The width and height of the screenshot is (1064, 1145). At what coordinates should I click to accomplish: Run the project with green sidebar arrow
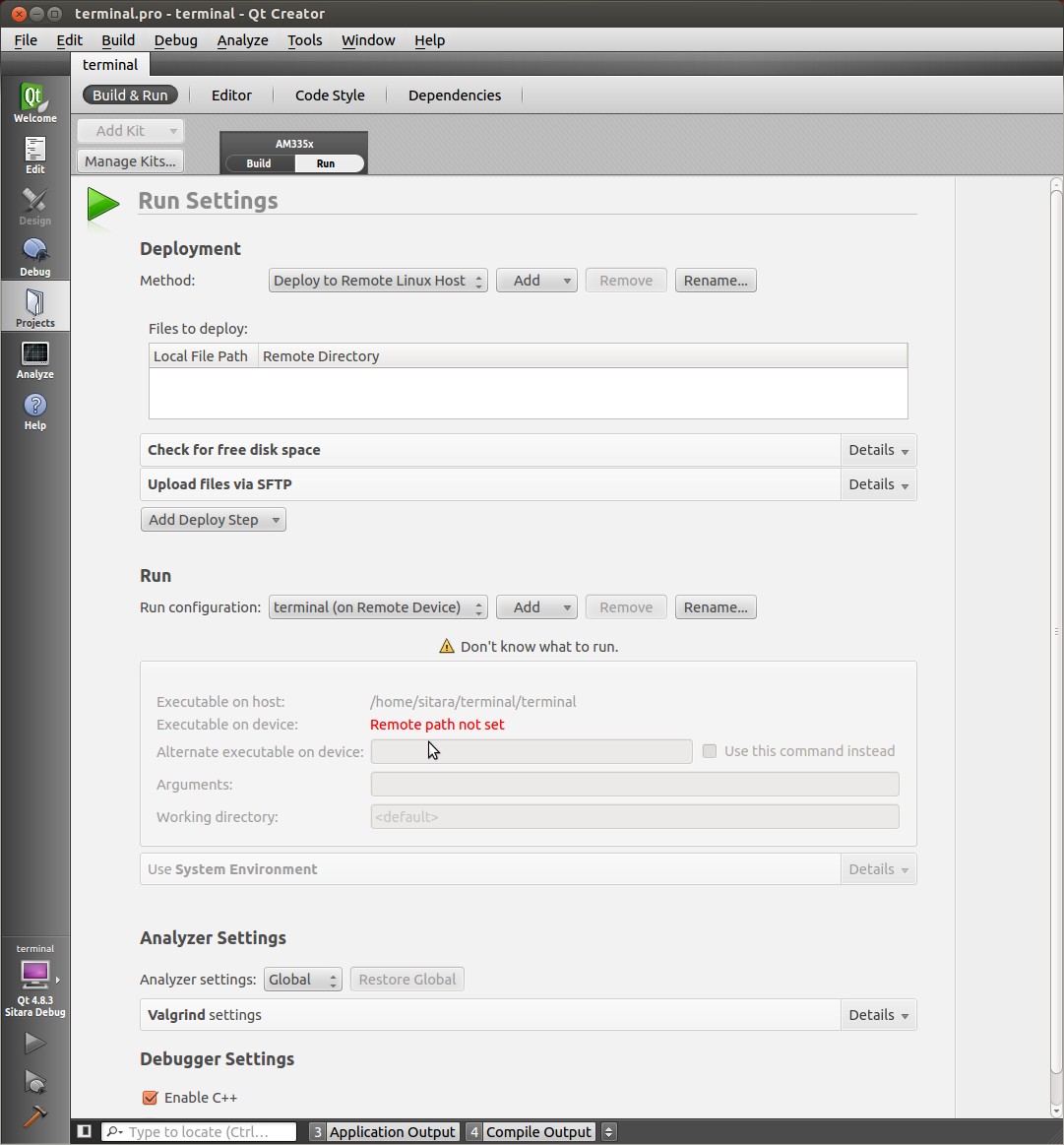(34, 1043)
